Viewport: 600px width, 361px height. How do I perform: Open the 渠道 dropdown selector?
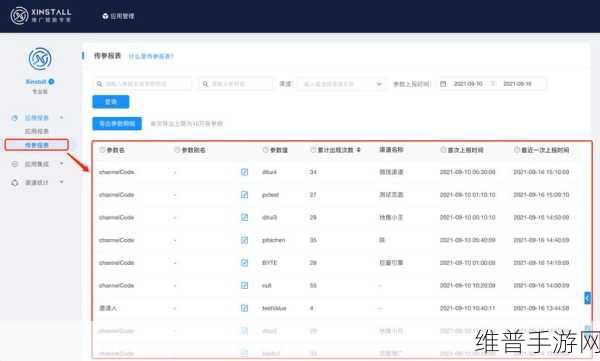point(341,84)
